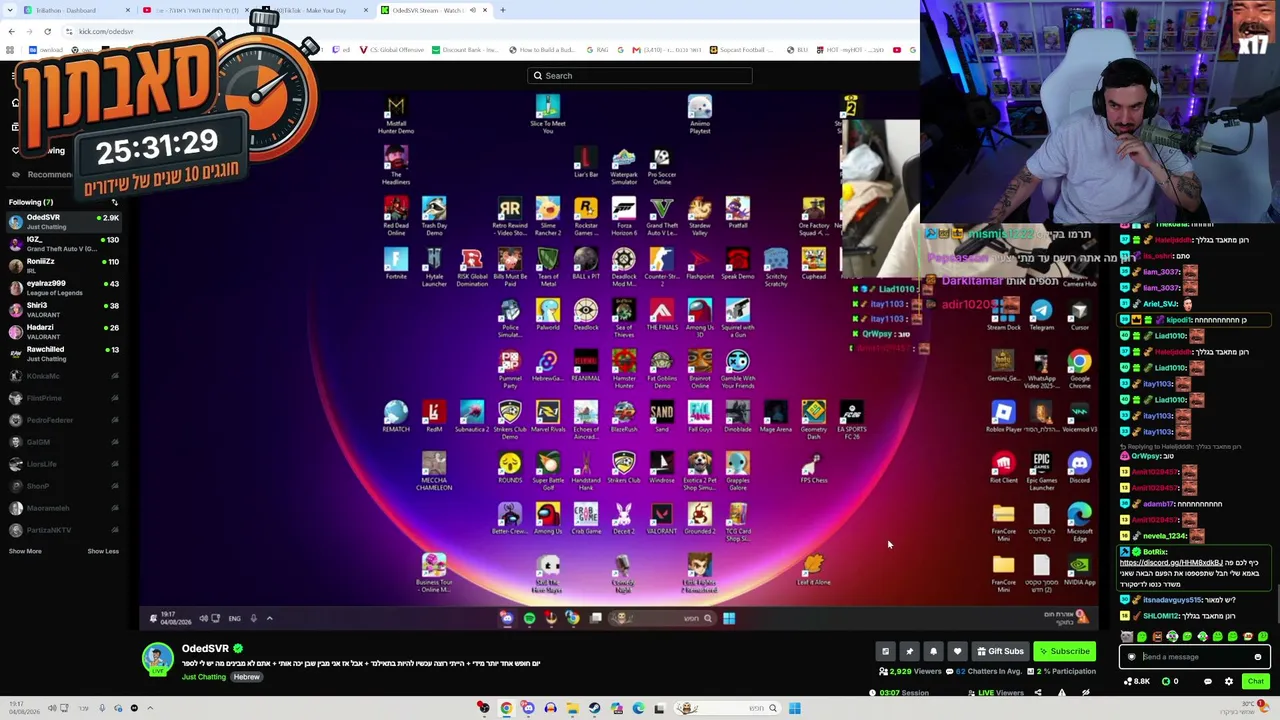Open the FPS Chess shortcut

tap(814, 468)
